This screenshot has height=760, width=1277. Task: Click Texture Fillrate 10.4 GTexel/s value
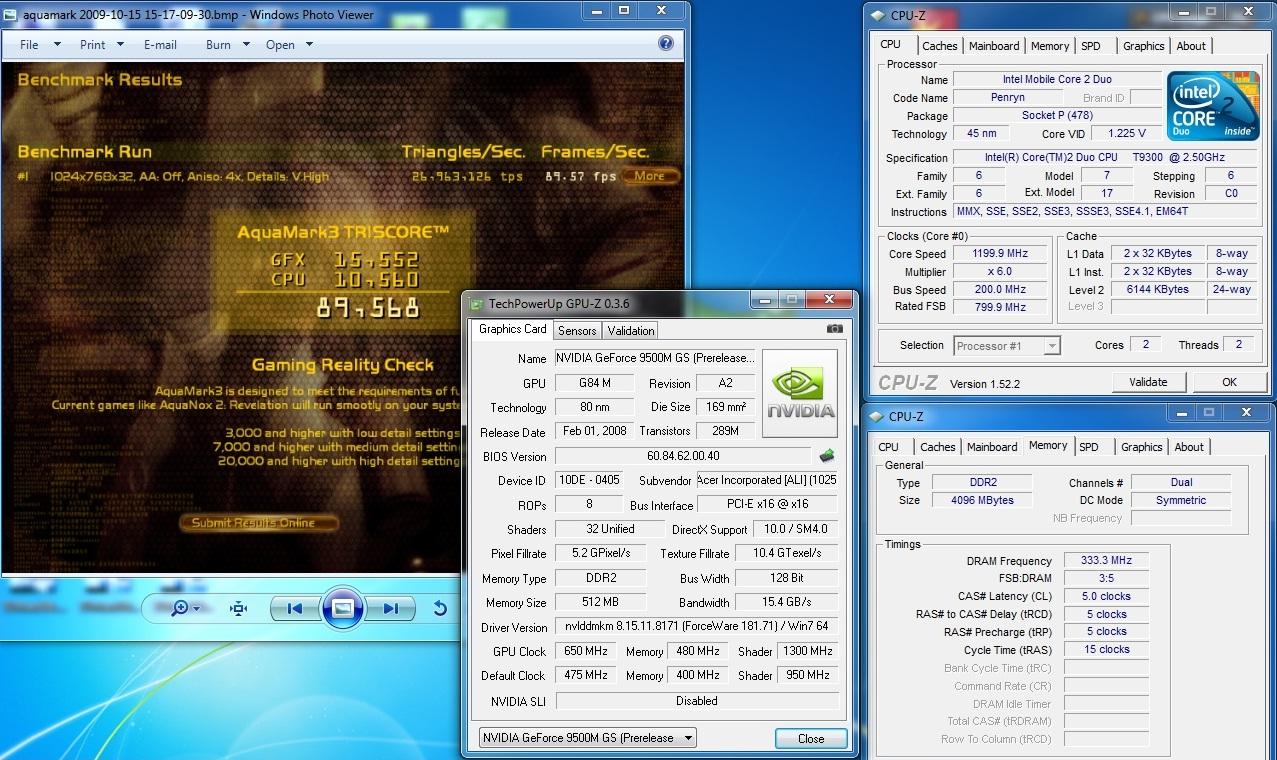tap(786, 553)
